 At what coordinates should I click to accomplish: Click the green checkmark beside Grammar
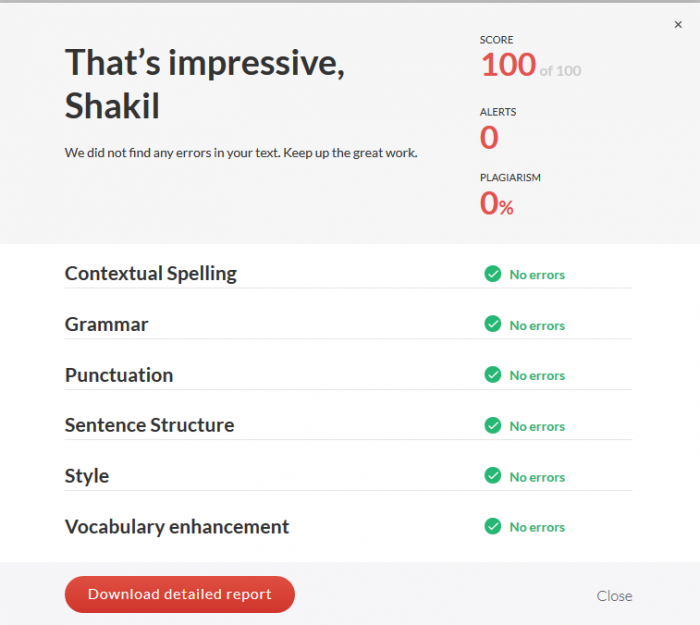click(x=492, y=324)
